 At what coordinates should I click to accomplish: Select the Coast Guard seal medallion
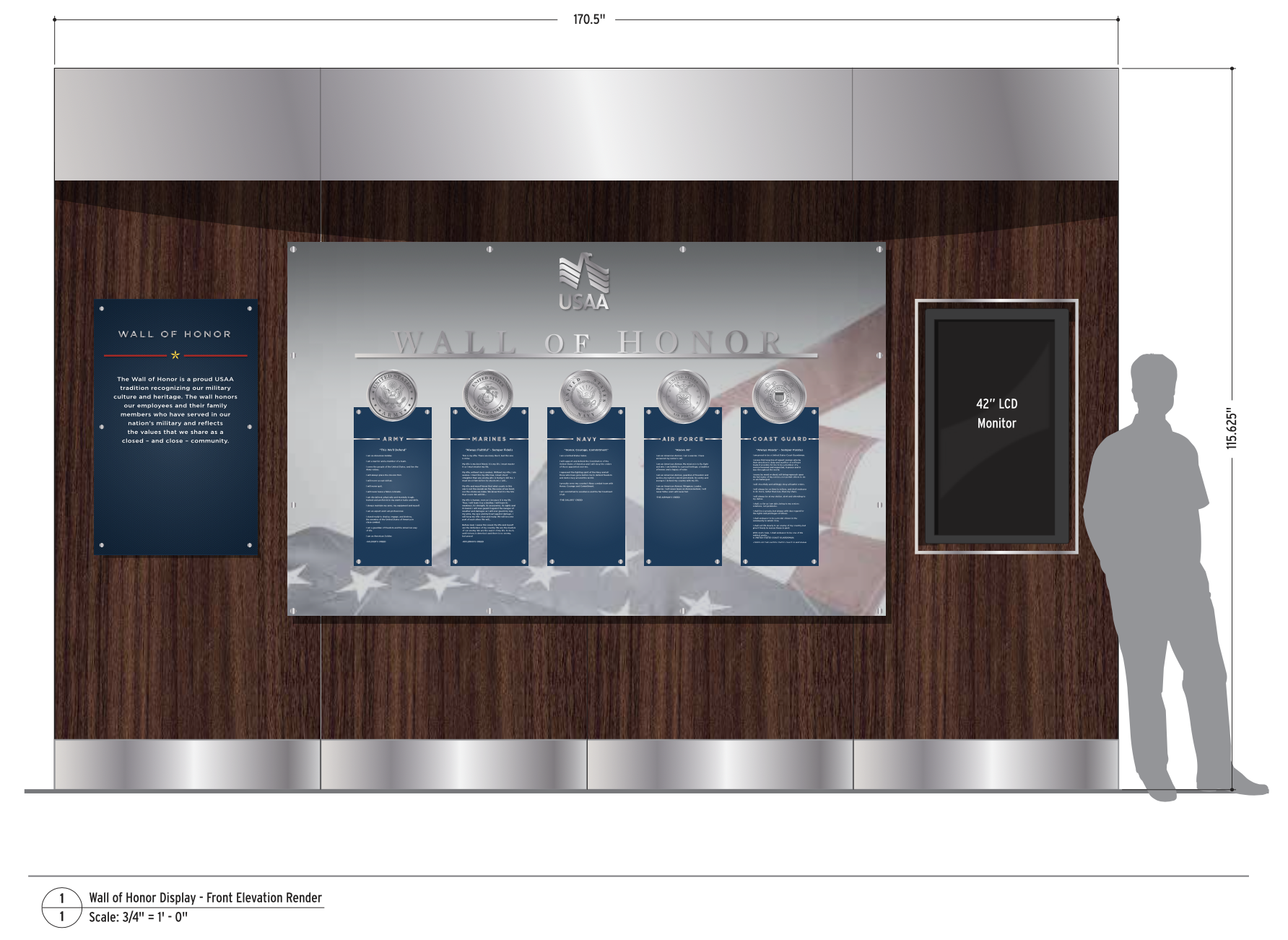pyautogui.click(x=779, y=396)
